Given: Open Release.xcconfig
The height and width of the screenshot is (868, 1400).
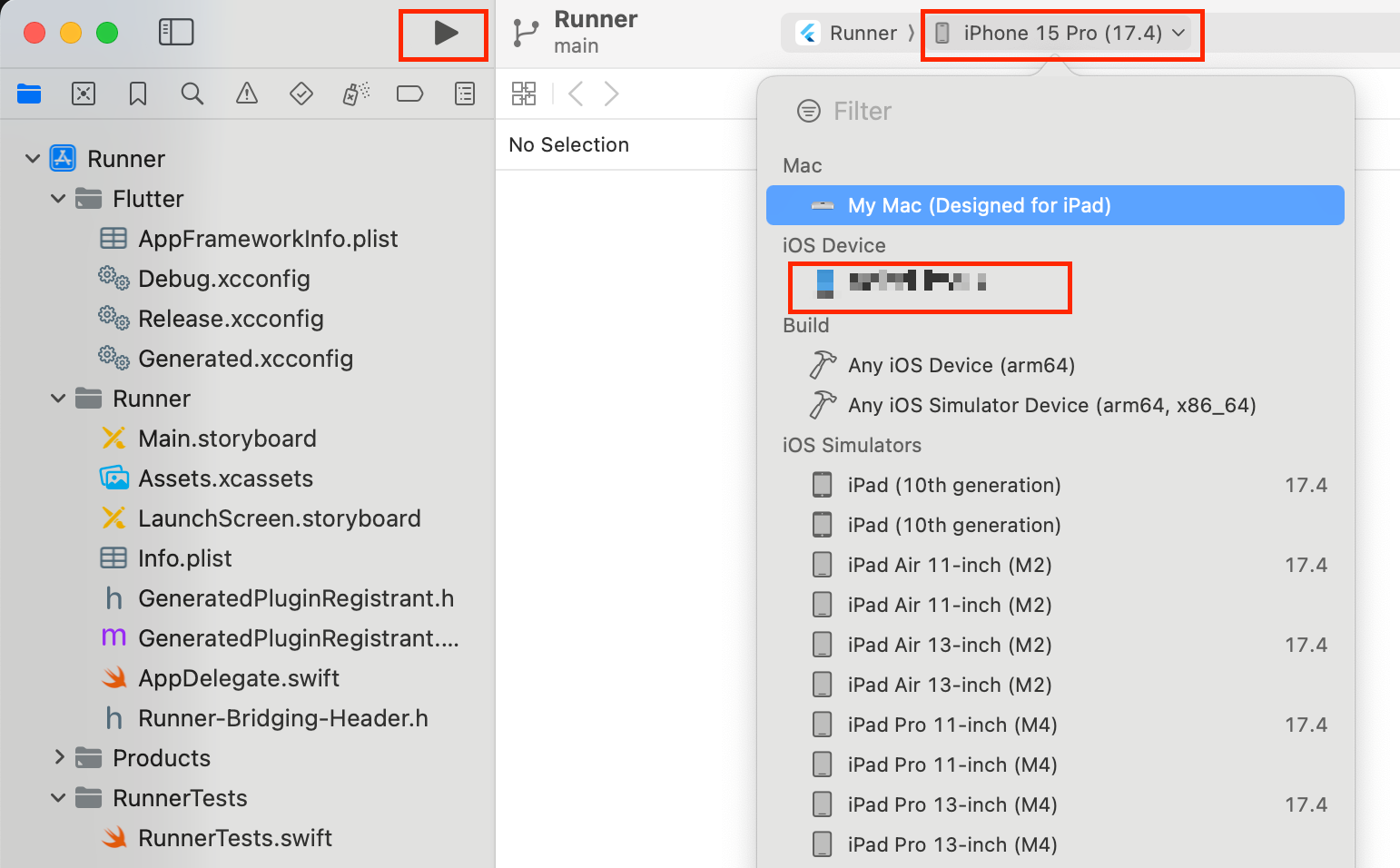Looking at the screenshot, I should click(x=231, y=319).
